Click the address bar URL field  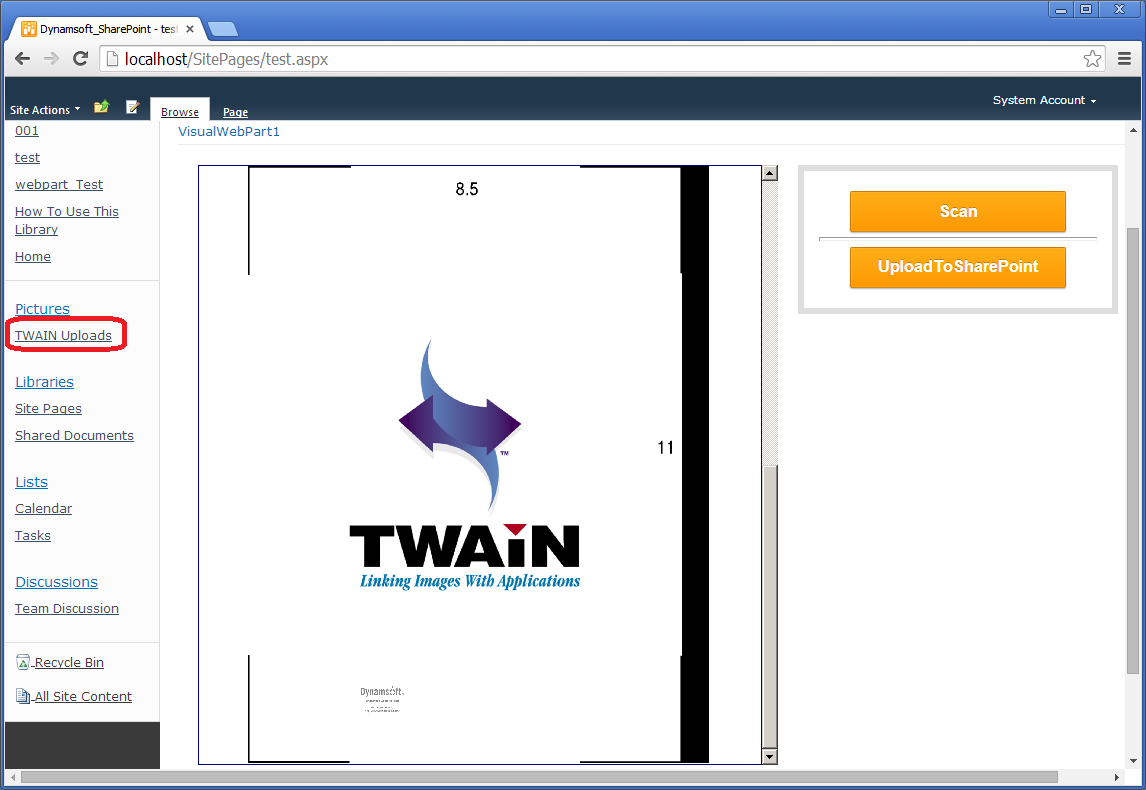pos(600,59)
